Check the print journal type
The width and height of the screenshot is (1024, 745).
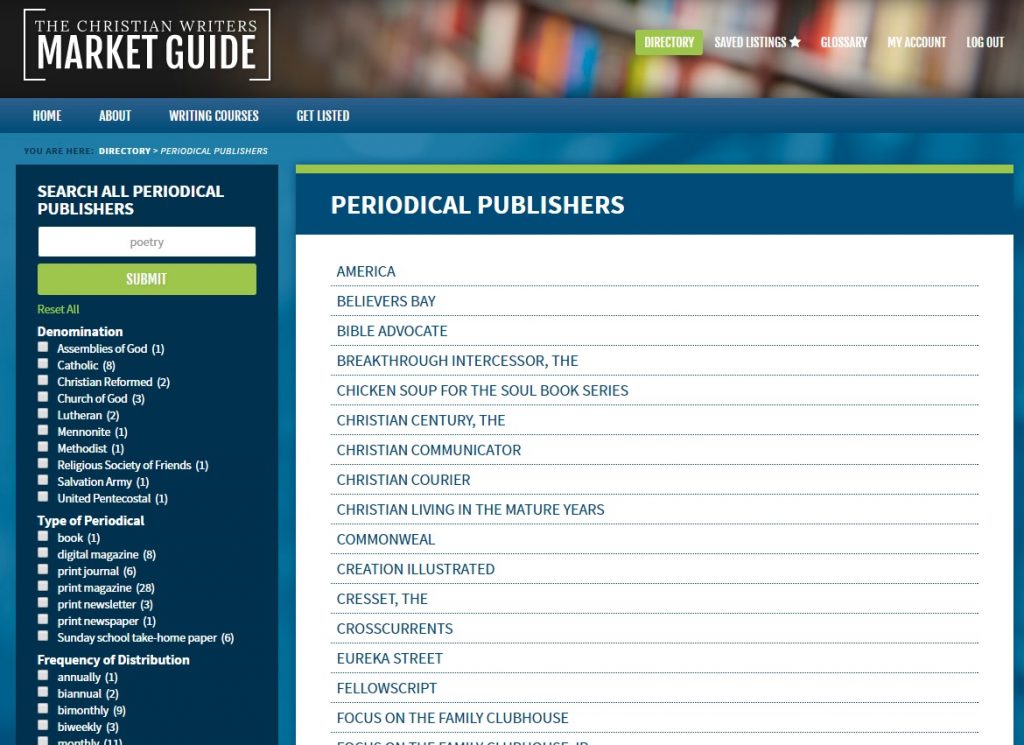[43, 569]
